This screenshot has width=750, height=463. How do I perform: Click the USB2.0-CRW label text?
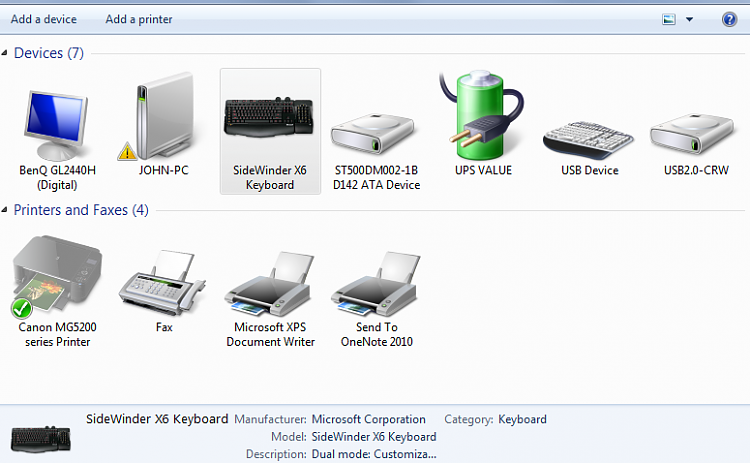(696, 170)
